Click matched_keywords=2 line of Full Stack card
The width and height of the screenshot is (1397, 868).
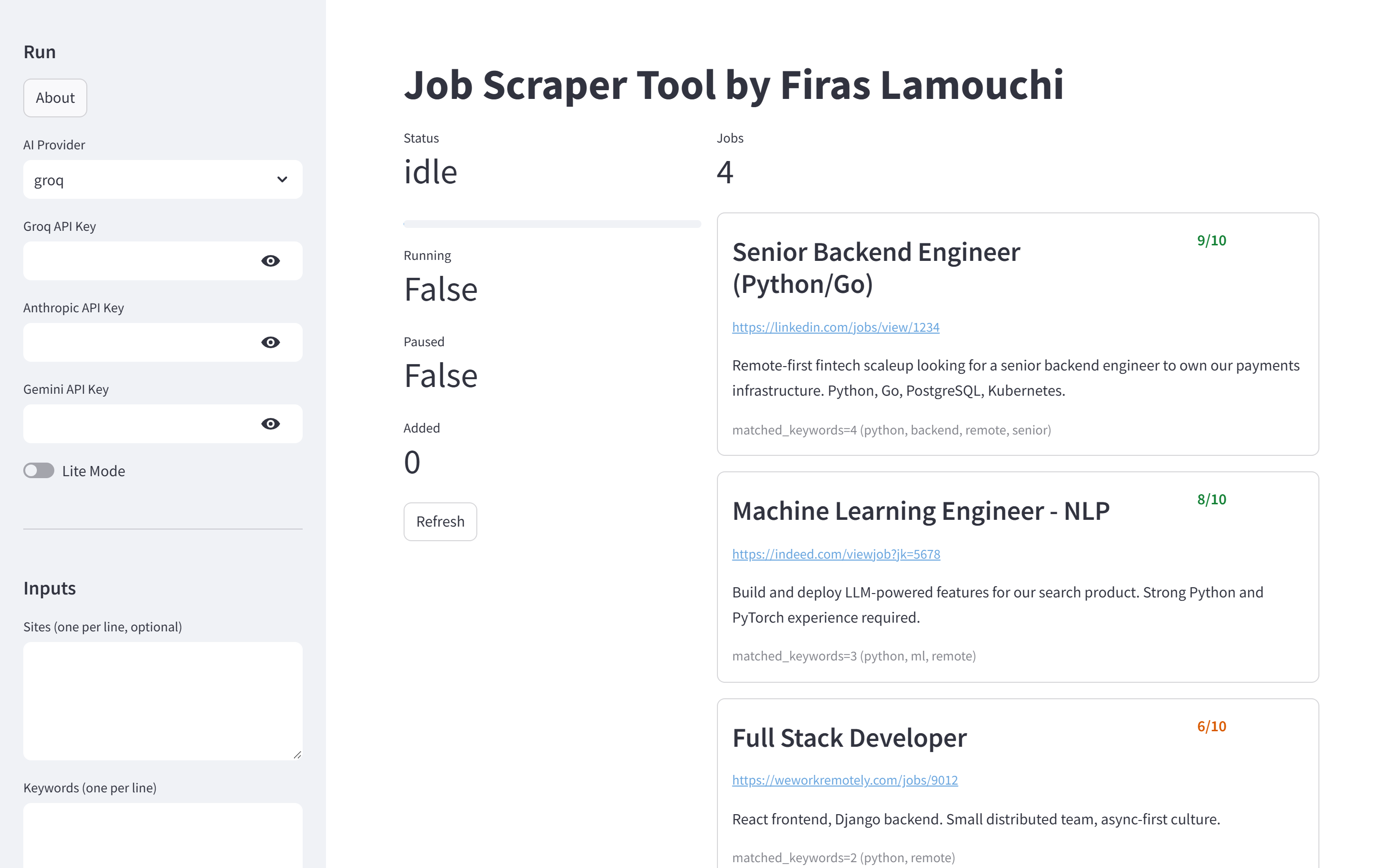tap(844, 857)
